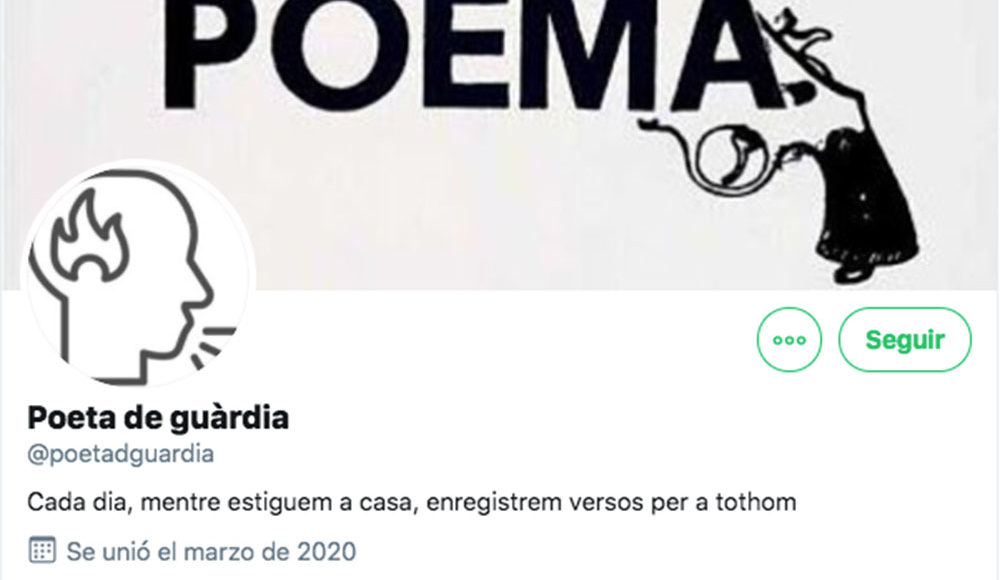Open the POEMA header banner image
The image size is (1000, 580).
tap(500, 145)
